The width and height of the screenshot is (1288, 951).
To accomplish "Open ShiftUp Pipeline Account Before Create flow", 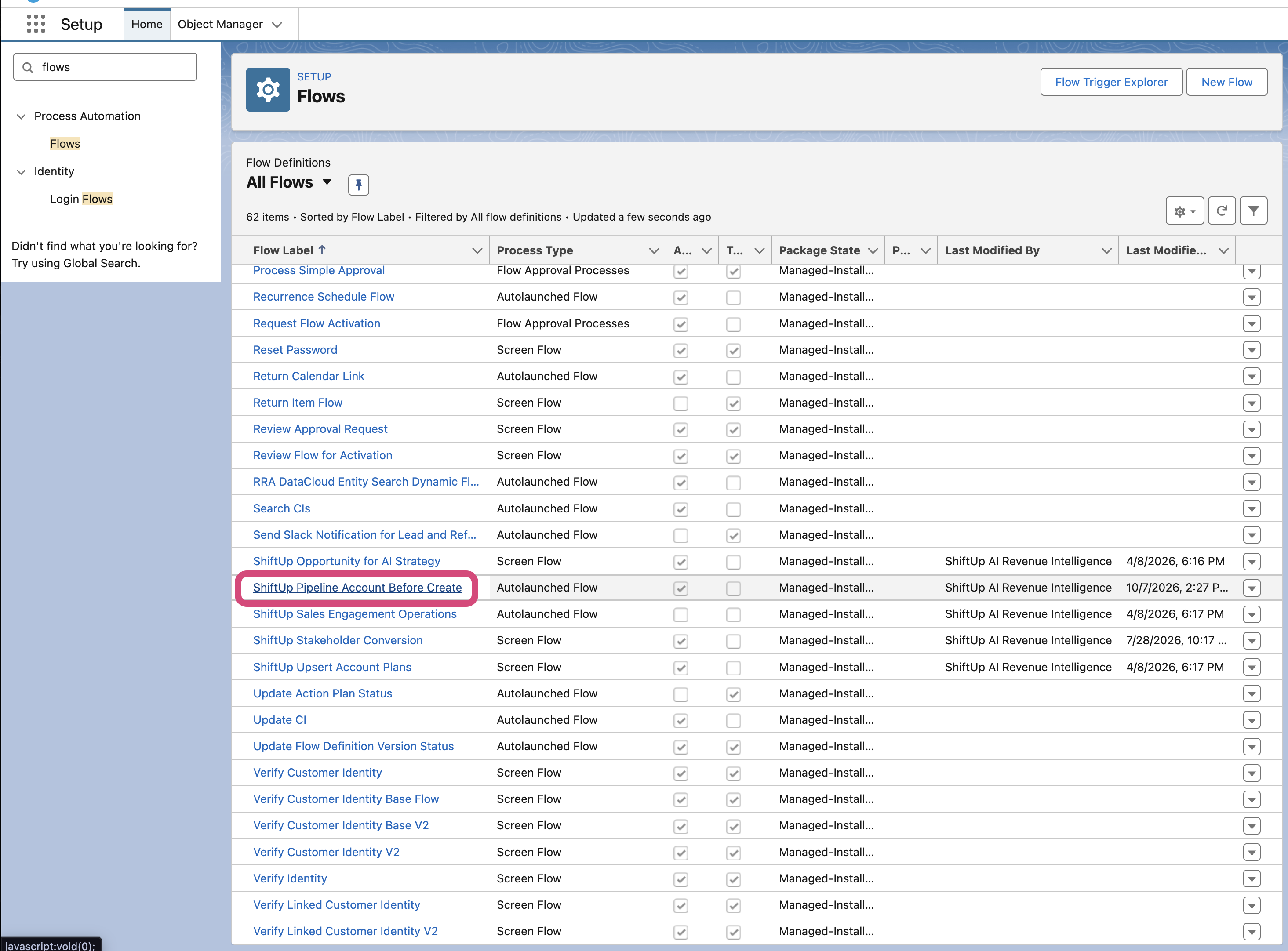I will click(x=357, y=588).
